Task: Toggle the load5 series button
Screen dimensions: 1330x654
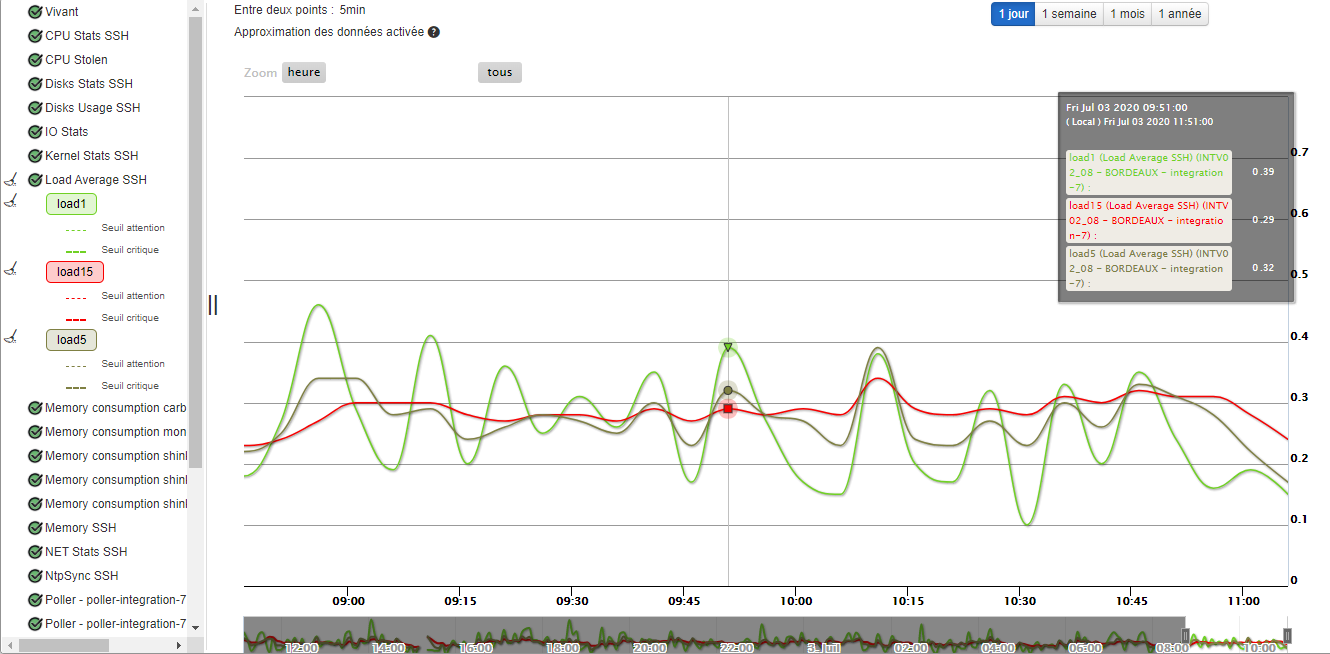Action: coord(71,340)
